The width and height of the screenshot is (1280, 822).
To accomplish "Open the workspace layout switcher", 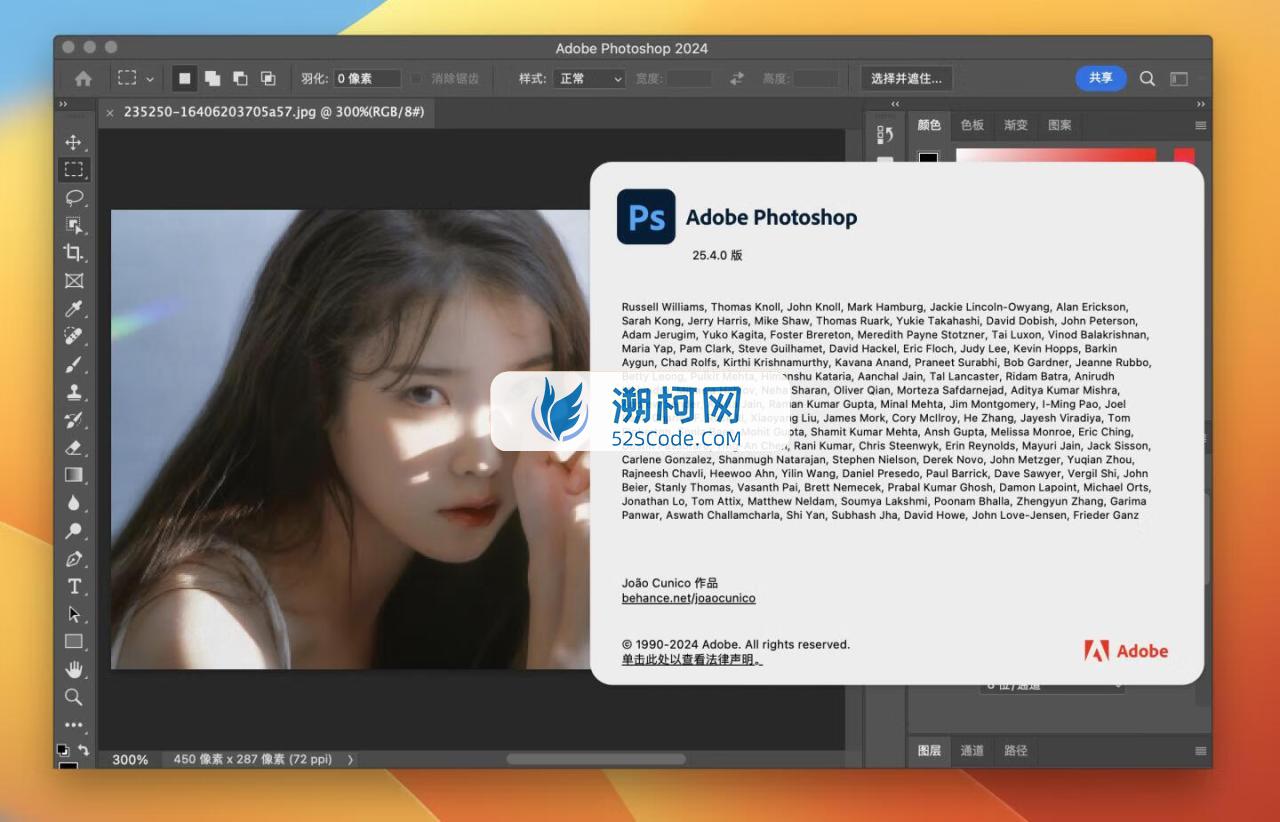I will pos(1179,78).
